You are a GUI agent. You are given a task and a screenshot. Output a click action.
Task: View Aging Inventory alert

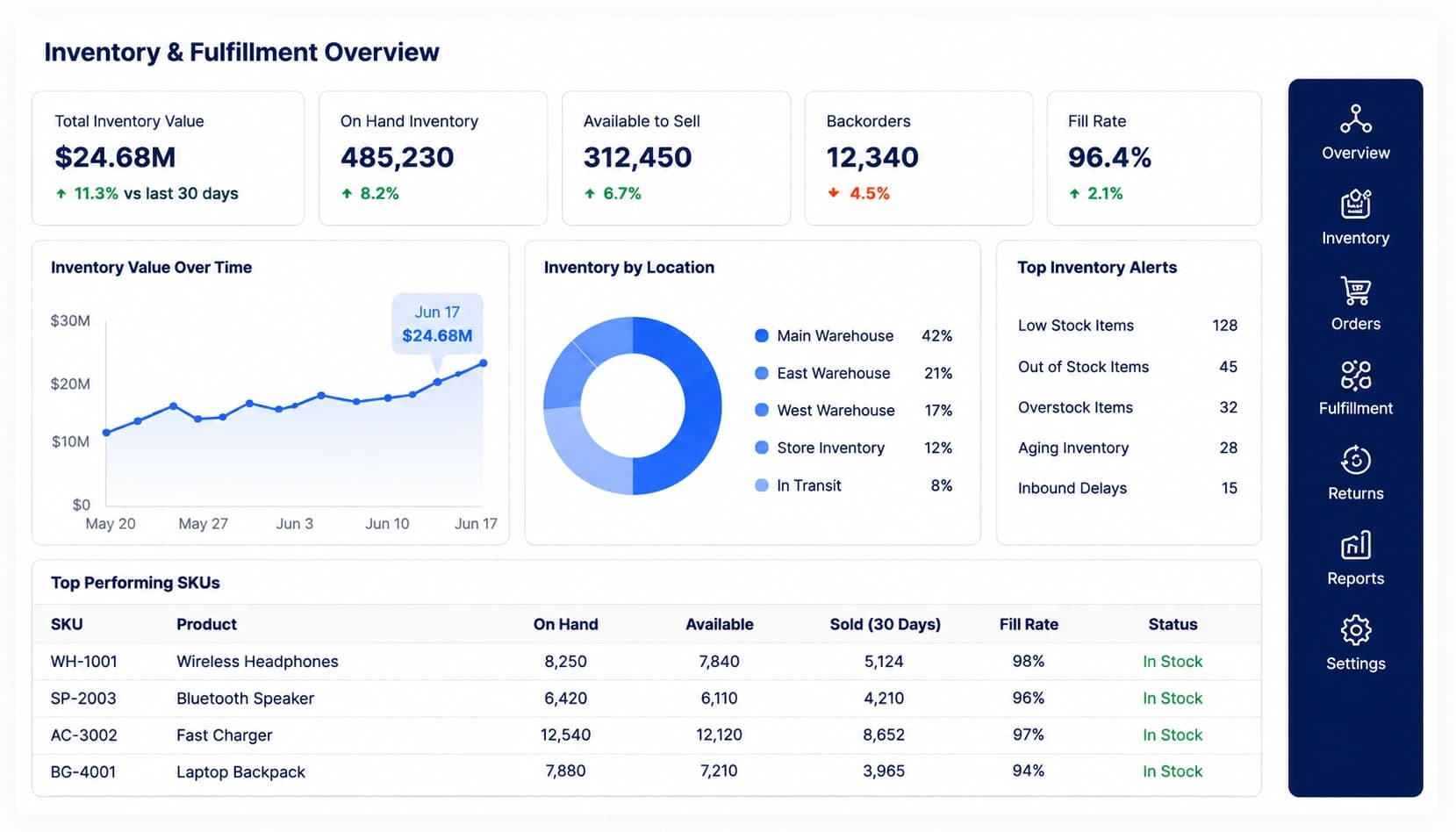tap(1128, 448)
